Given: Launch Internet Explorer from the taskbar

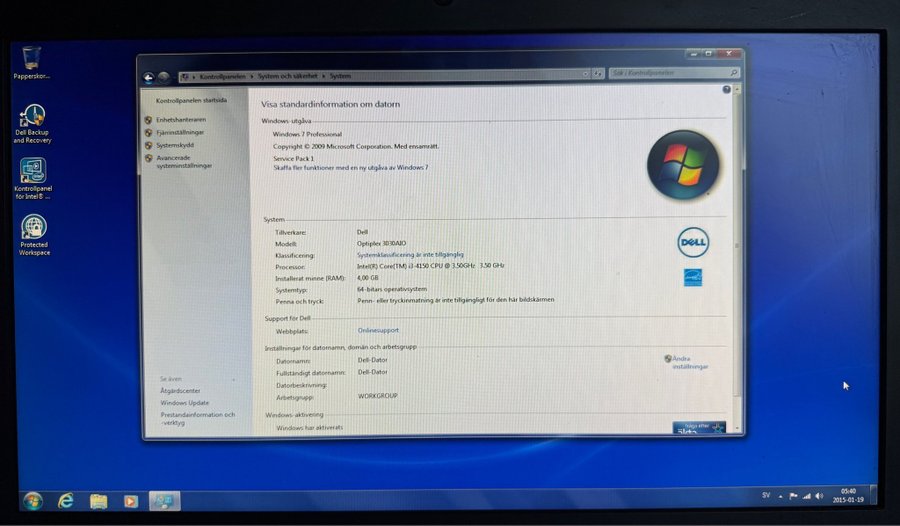Looking at the screenshot, I should point(66,501).
